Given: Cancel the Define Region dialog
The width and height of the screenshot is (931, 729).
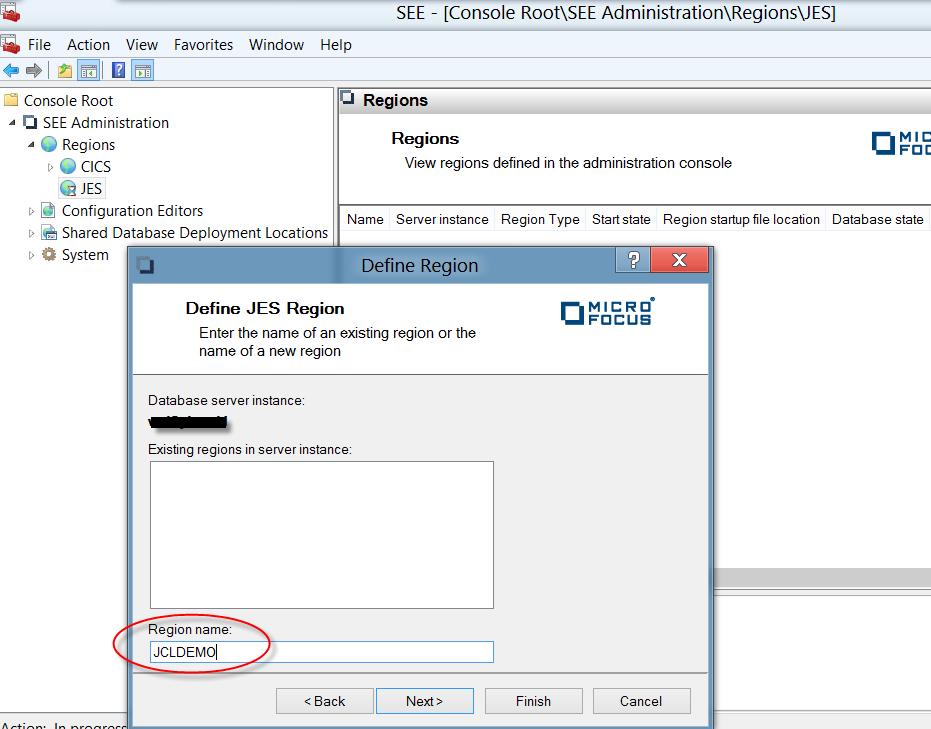Looking at the screenshot, I should tap(641, 701).
